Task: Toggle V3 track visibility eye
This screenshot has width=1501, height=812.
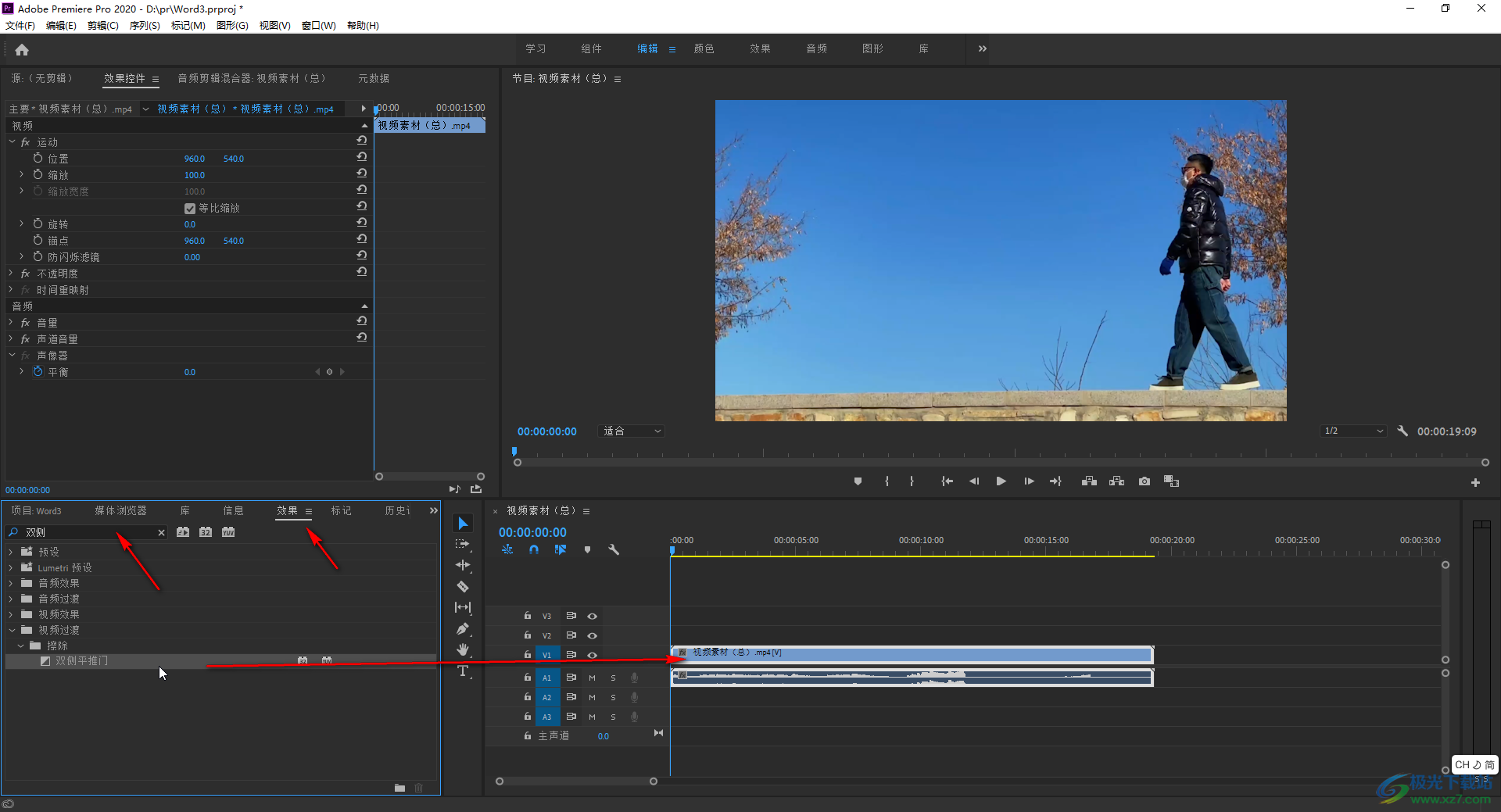Action: pyautogui.click(x=593, y=616)
